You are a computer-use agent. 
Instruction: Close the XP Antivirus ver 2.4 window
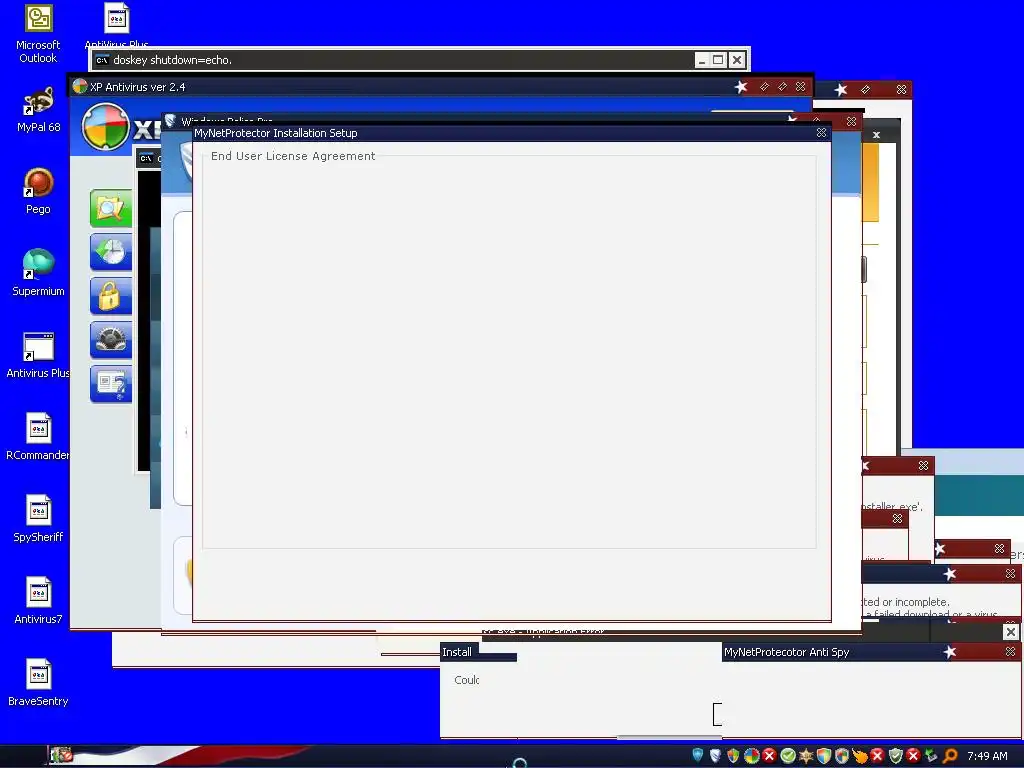tap(800, 87)
